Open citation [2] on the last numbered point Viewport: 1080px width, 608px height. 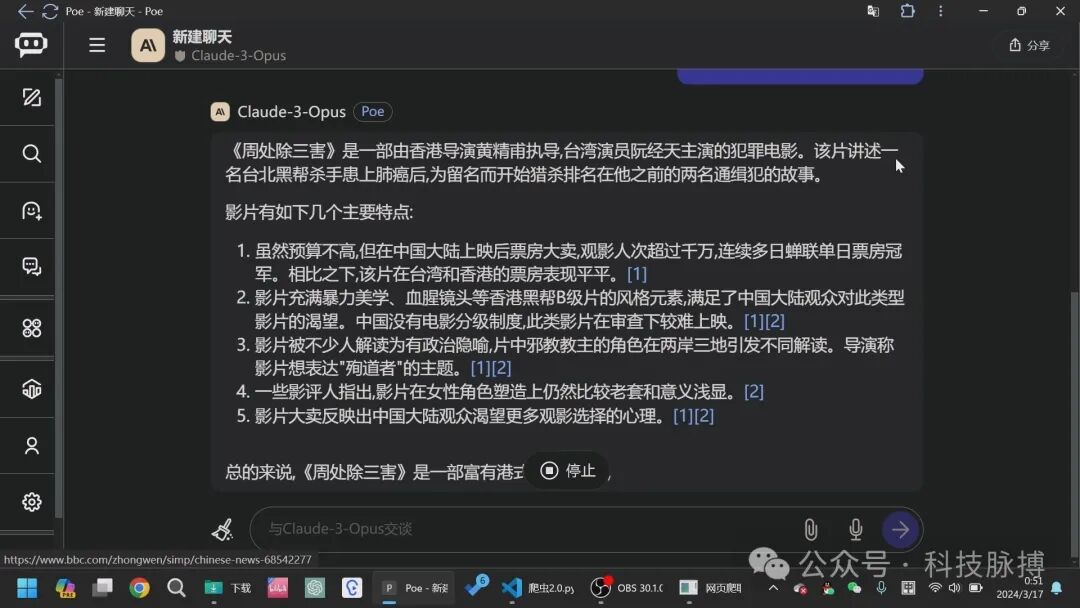click(x=704, y=416)
